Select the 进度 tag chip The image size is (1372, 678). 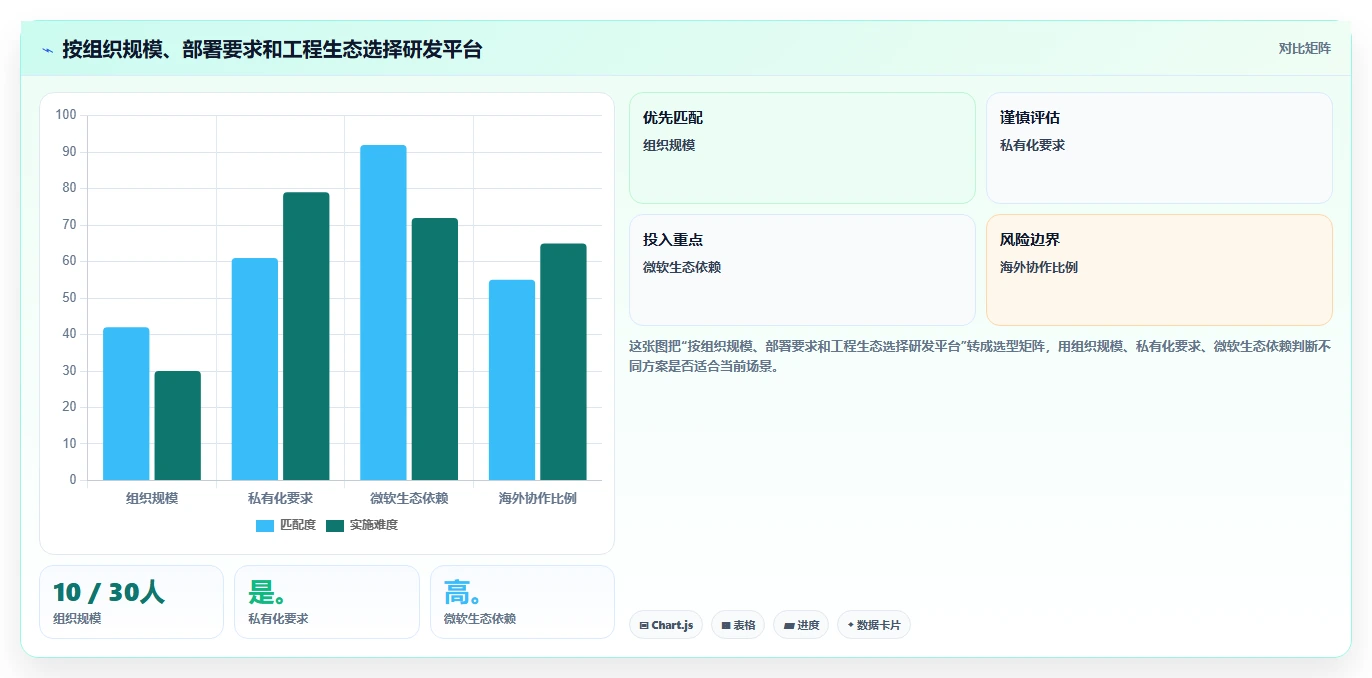(801, 625)
